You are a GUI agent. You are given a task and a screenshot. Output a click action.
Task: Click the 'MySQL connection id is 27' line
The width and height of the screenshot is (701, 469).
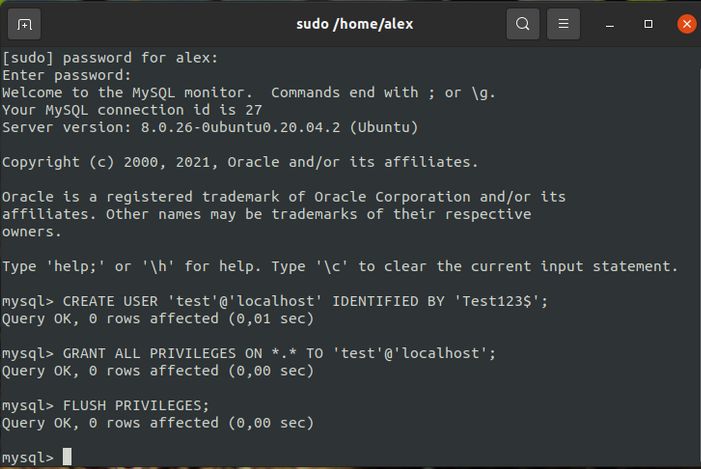pyautogui.click(x=132, y=110)
